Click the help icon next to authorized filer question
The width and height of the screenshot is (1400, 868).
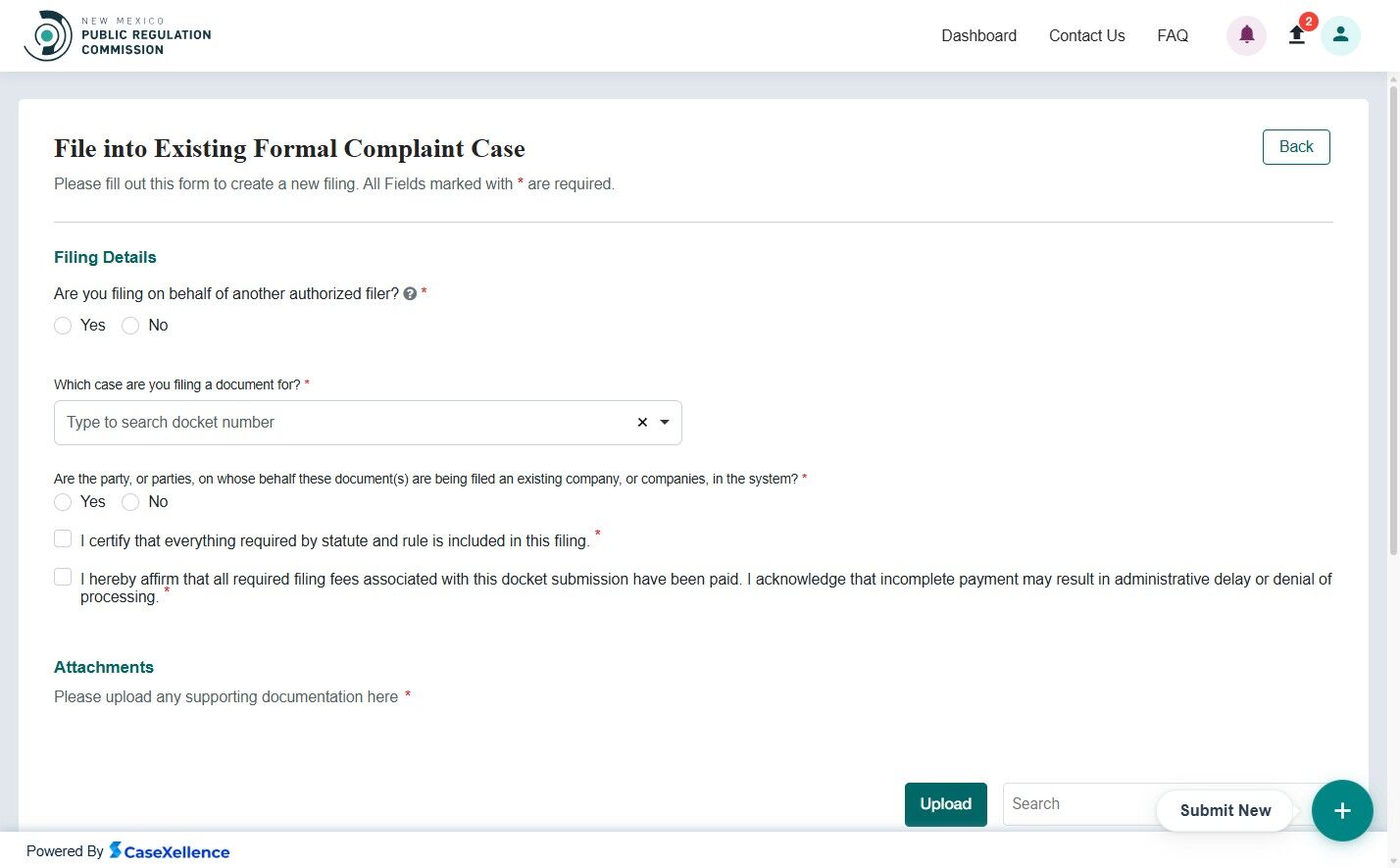[410, 292]
